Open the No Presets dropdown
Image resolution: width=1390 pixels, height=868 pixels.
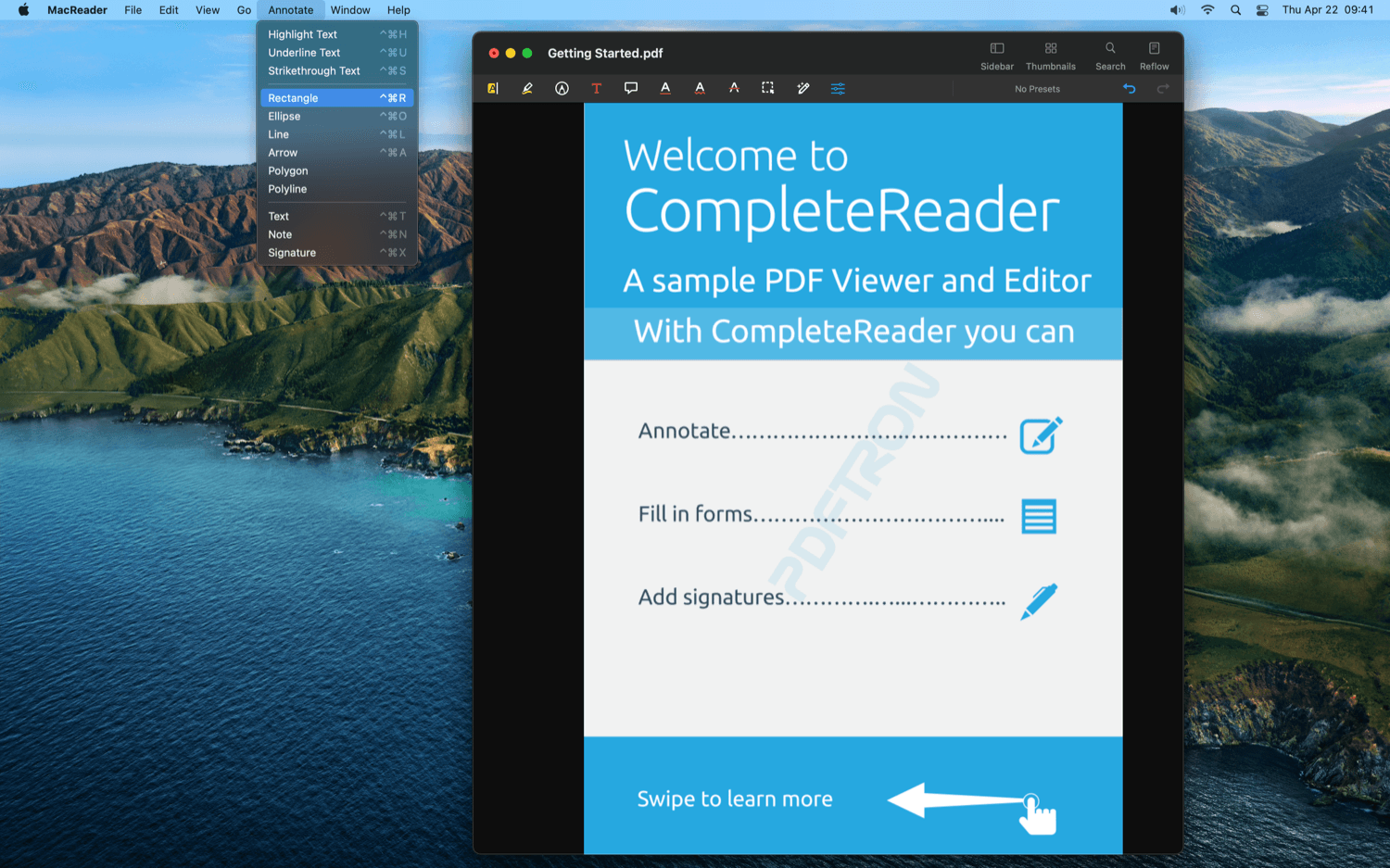[x=1037, y=89]
